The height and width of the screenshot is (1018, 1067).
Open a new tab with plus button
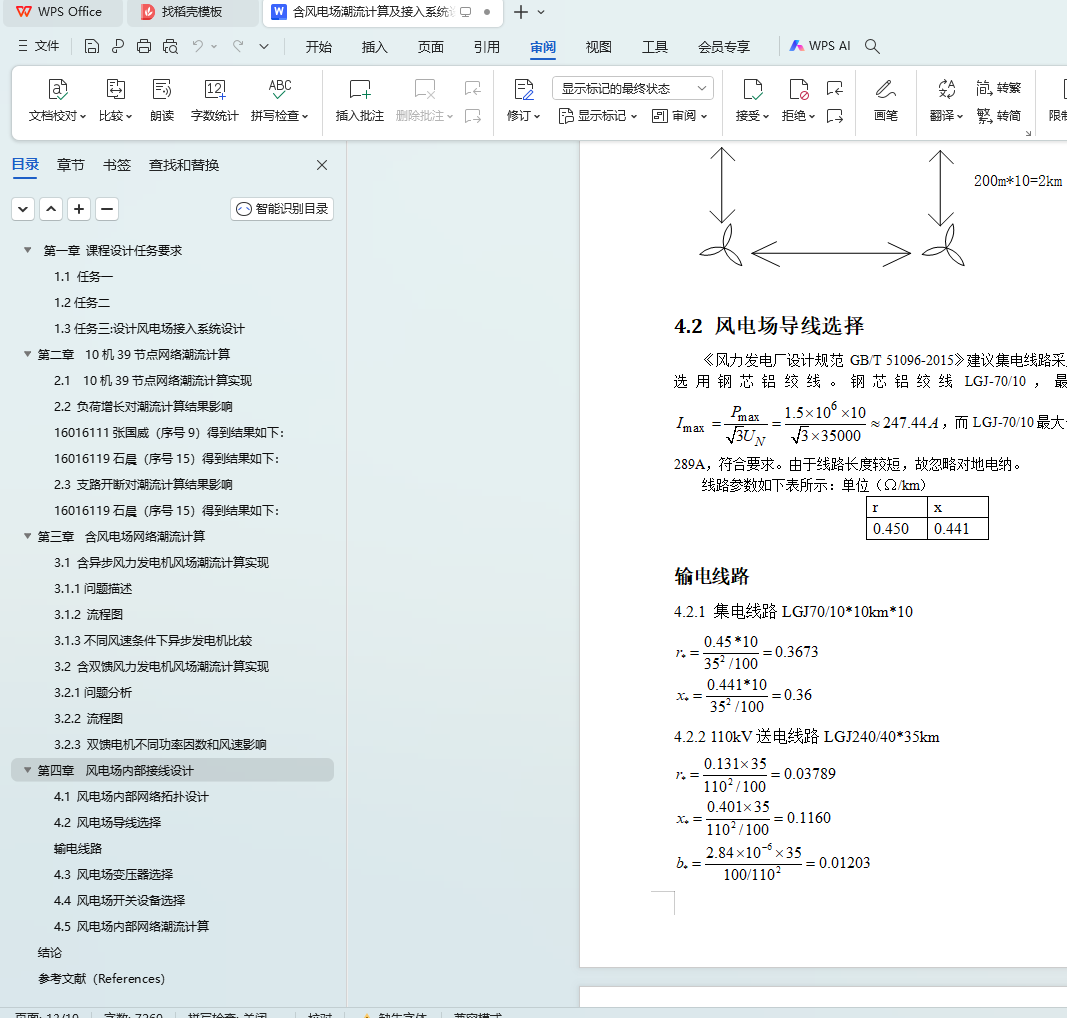pos(521,12)
